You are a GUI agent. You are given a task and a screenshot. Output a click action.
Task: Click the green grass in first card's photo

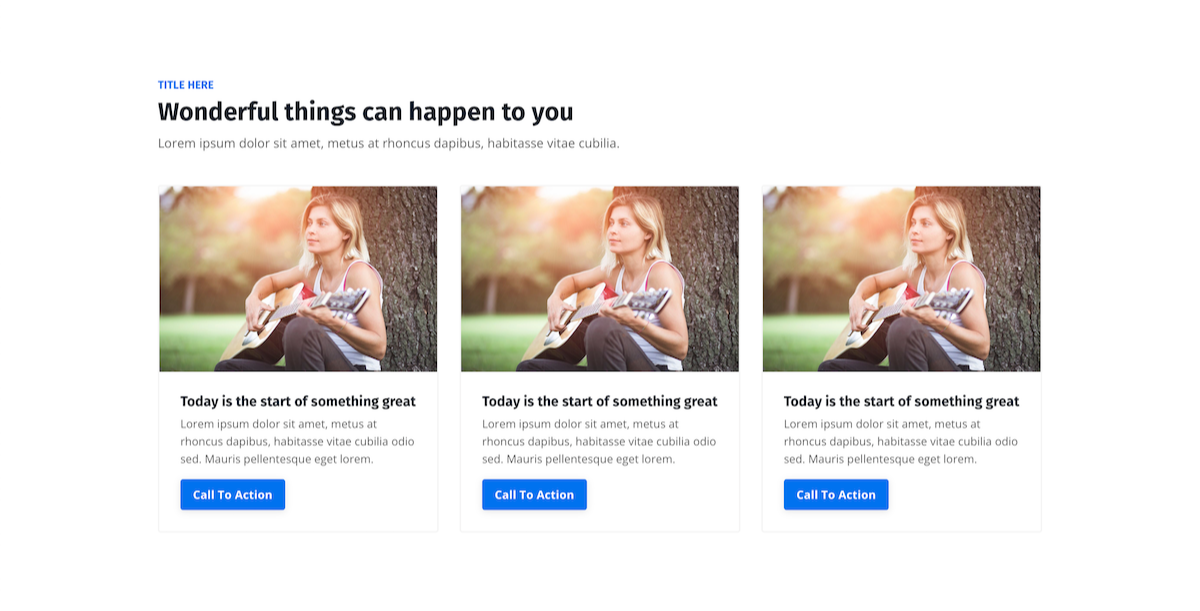[190, 340]
